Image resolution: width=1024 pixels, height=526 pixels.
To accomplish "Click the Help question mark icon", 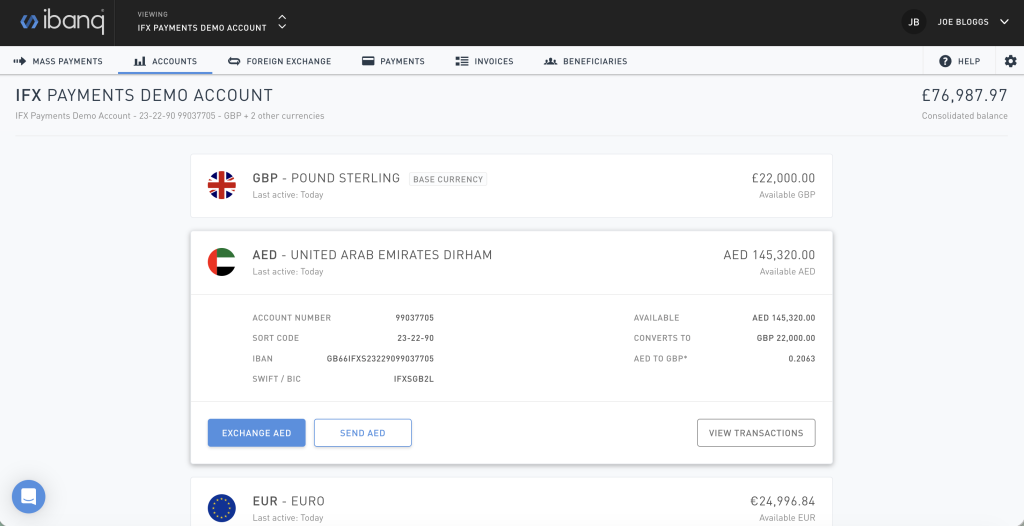I will (945, 61).
